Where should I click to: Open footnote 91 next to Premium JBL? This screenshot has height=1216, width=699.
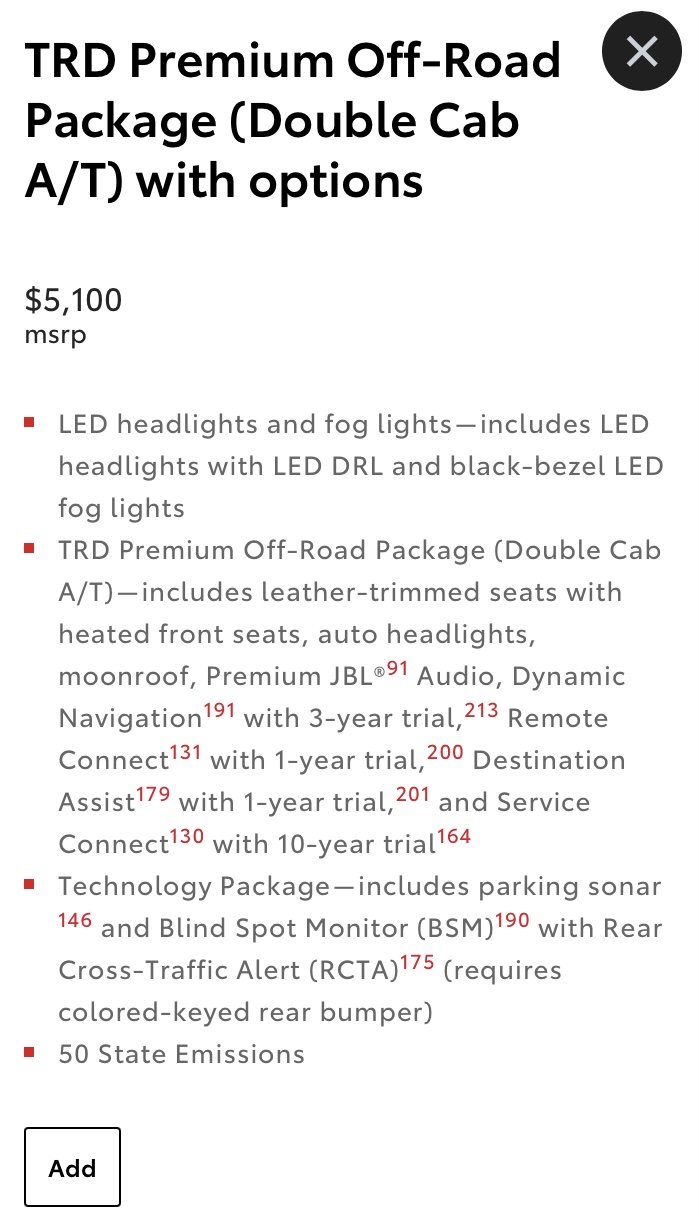point(398,670)
